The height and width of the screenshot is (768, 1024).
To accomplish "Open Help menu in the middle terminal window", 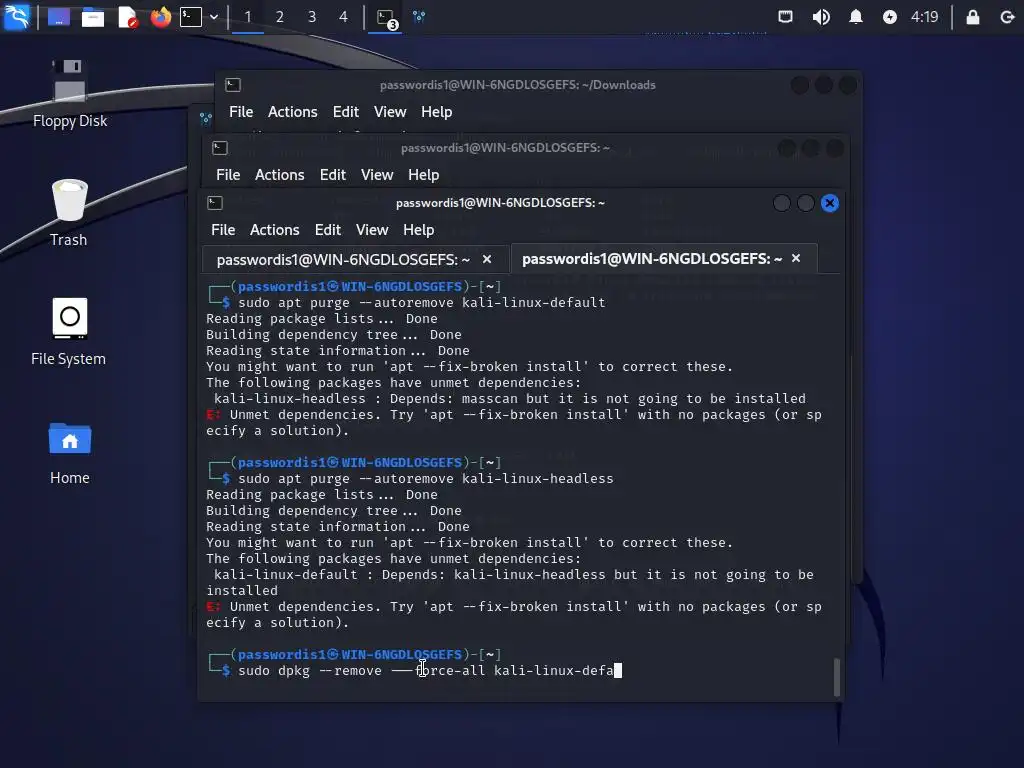I will pyautogui.click(x=423, y=175).
